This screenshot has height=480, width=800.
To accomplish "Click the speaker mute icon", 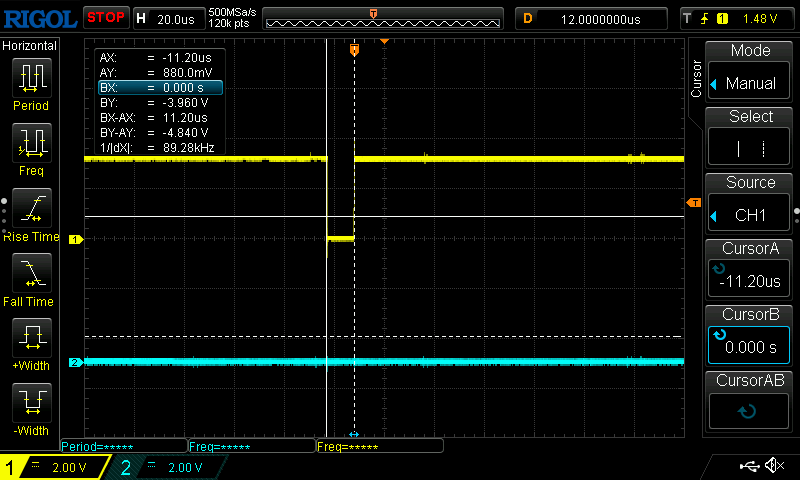I will (x=774, y=466).
